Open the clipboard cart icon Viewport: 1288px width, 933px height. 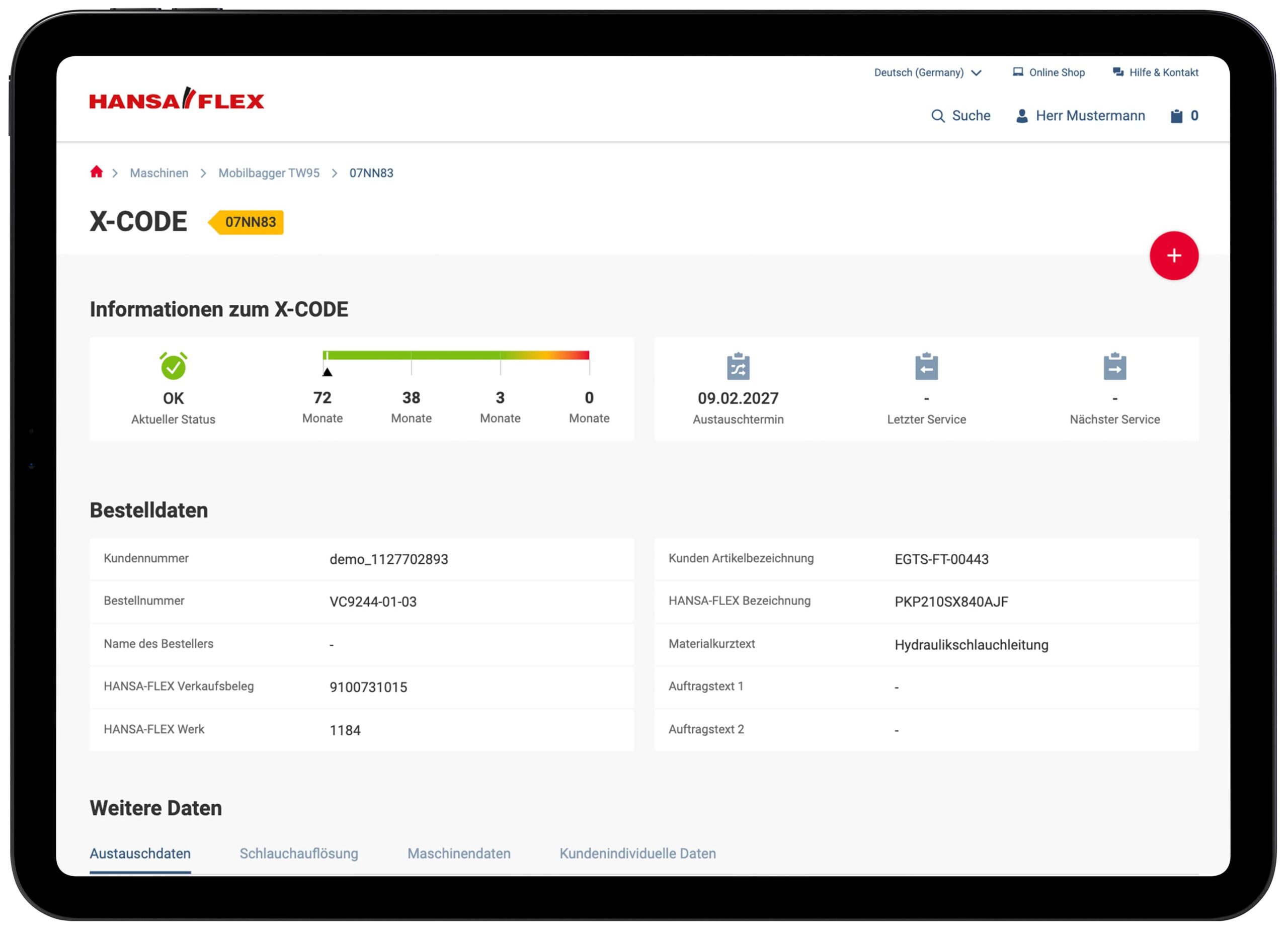pos(1176,116)
